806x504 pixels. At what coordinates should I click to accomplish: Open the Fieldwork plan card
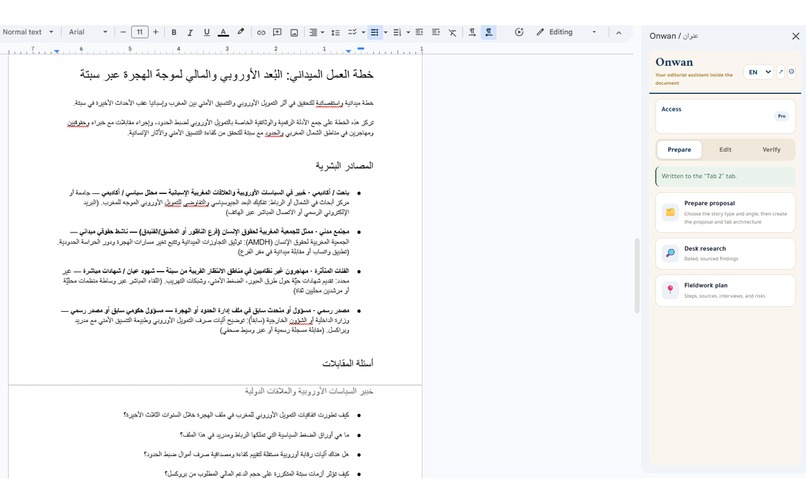(x=725, y=291)
